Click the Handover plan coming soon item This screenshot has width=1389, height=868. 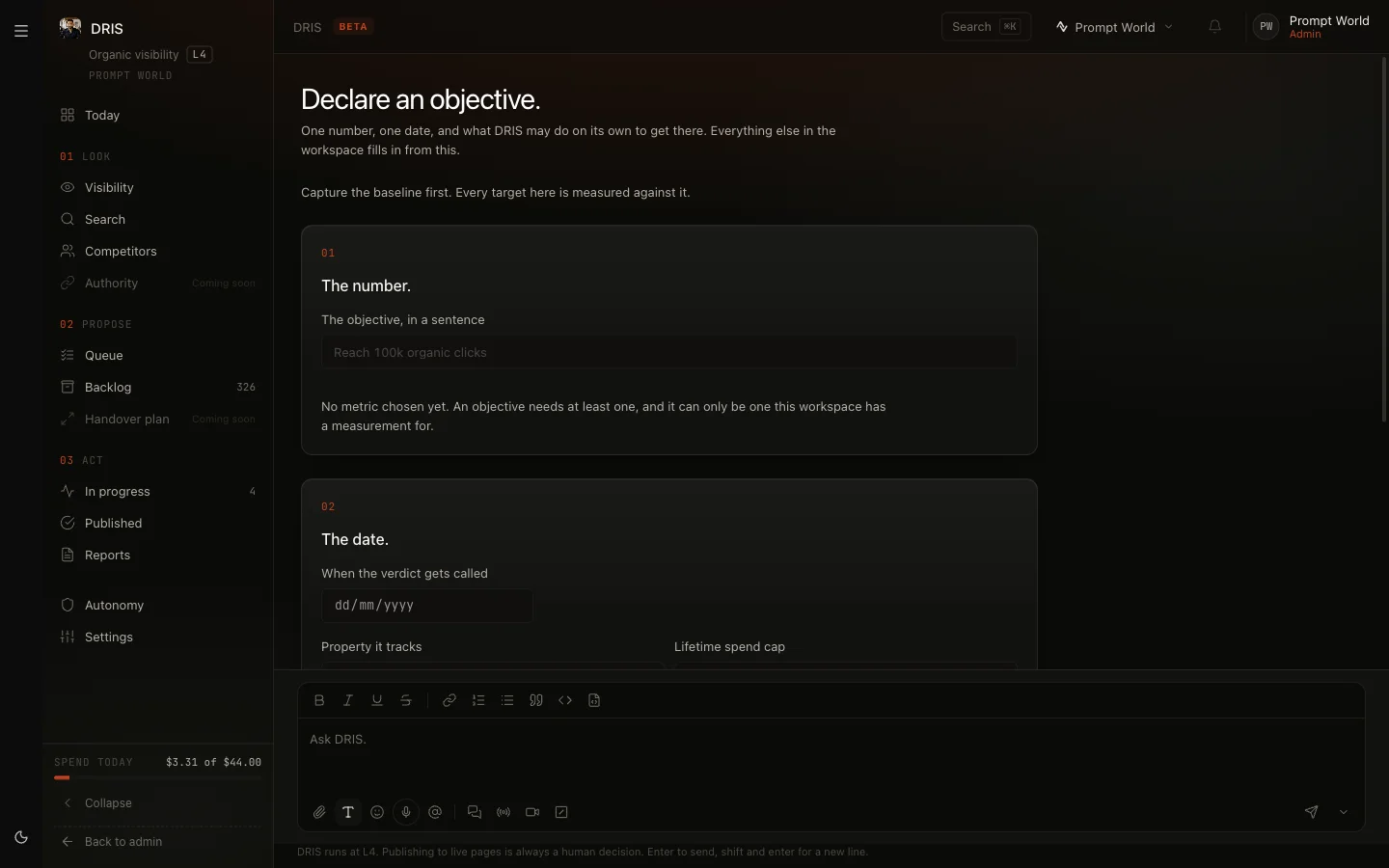(x=157, y=419)
